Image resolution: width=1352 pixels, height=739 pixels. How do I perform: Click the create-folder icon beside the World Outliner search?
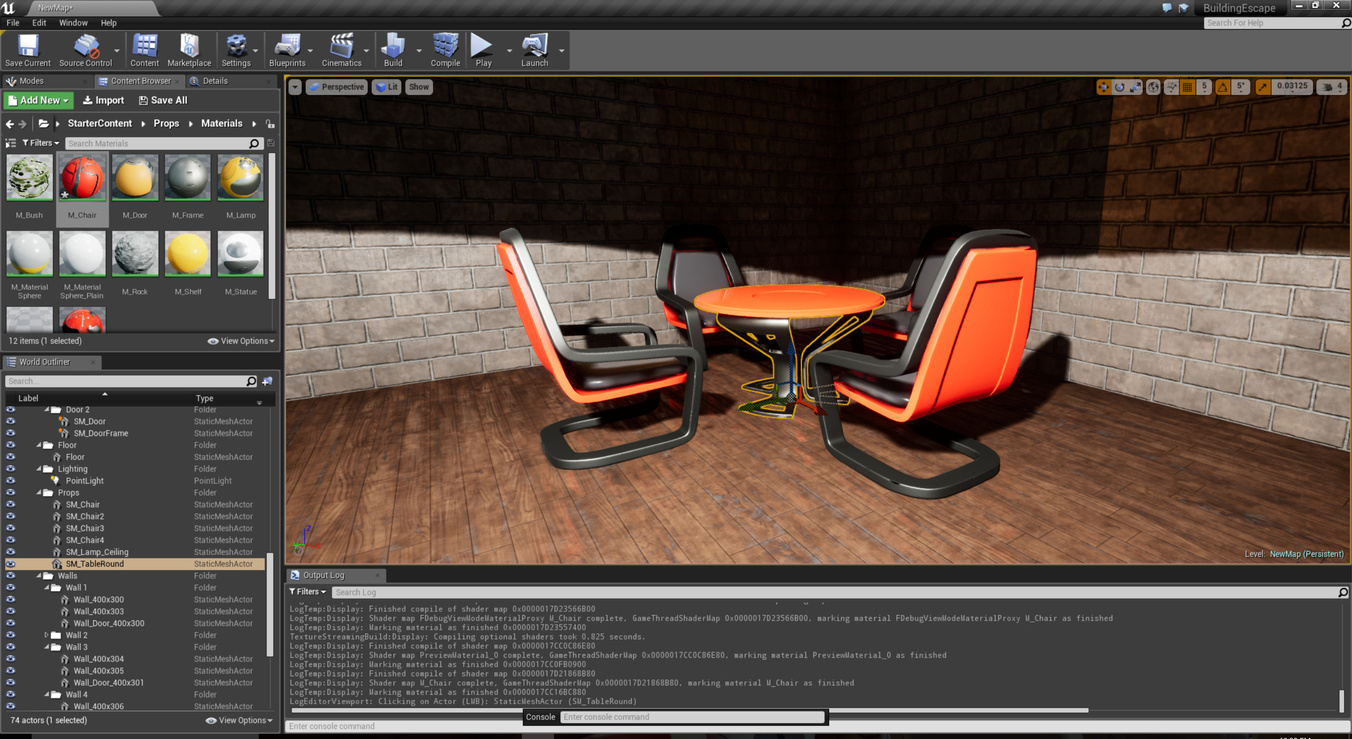(x=267, y=381)
